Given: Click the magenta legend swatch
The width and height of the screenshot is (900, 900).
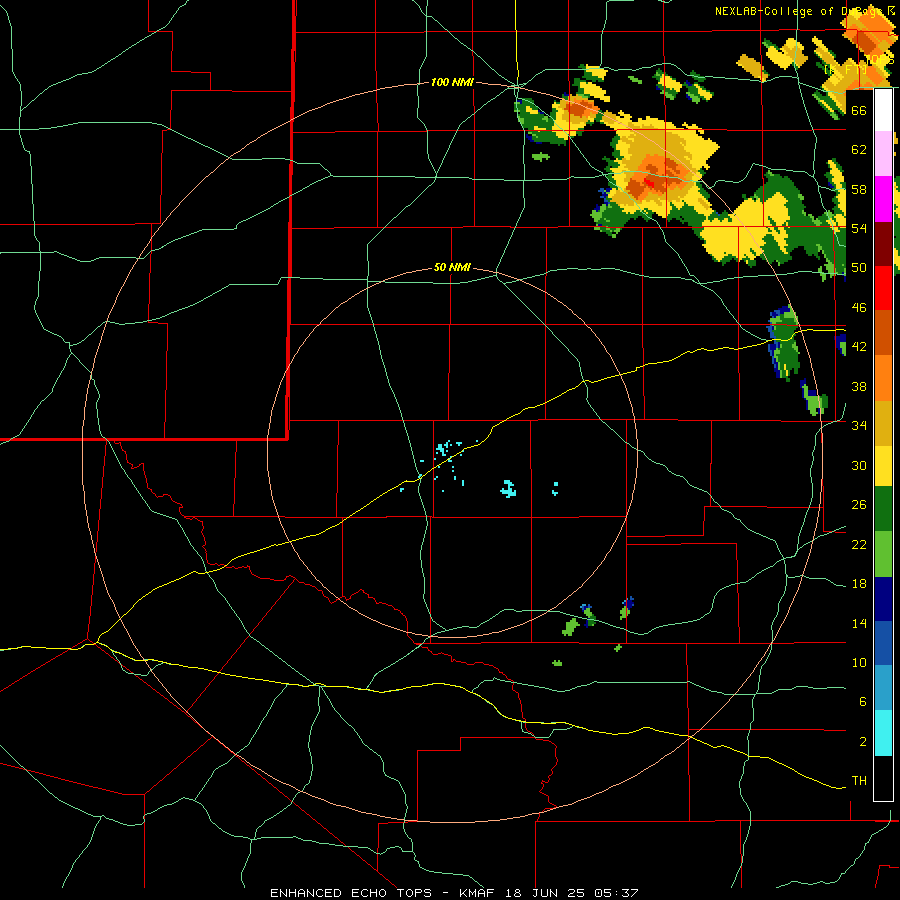Looking at the screenshot, I should [x=883, y=199].
